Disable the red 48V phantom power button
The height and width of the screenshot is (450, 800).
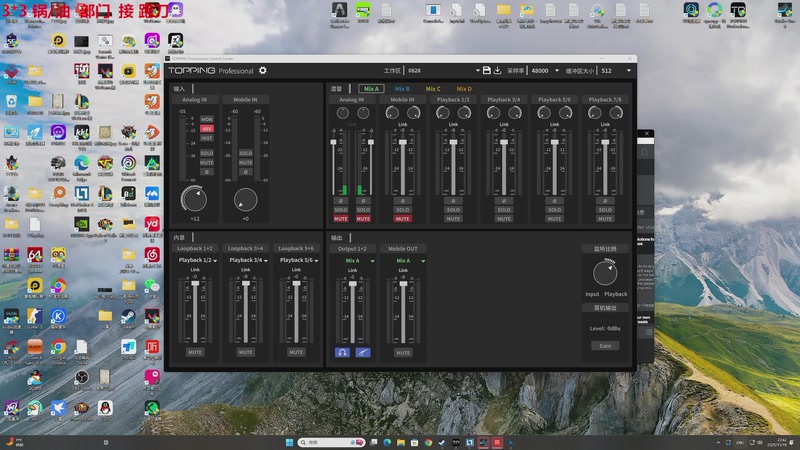coord(206,128)
